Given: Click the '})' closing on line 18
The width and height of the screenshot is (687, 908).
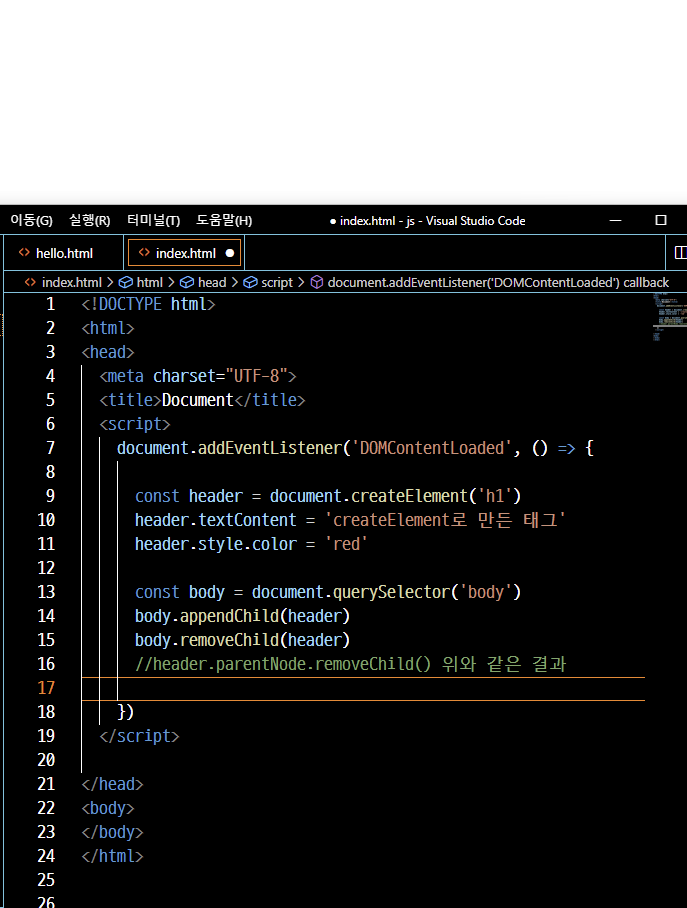Looking at the screenshot, I should click(126, 712).
